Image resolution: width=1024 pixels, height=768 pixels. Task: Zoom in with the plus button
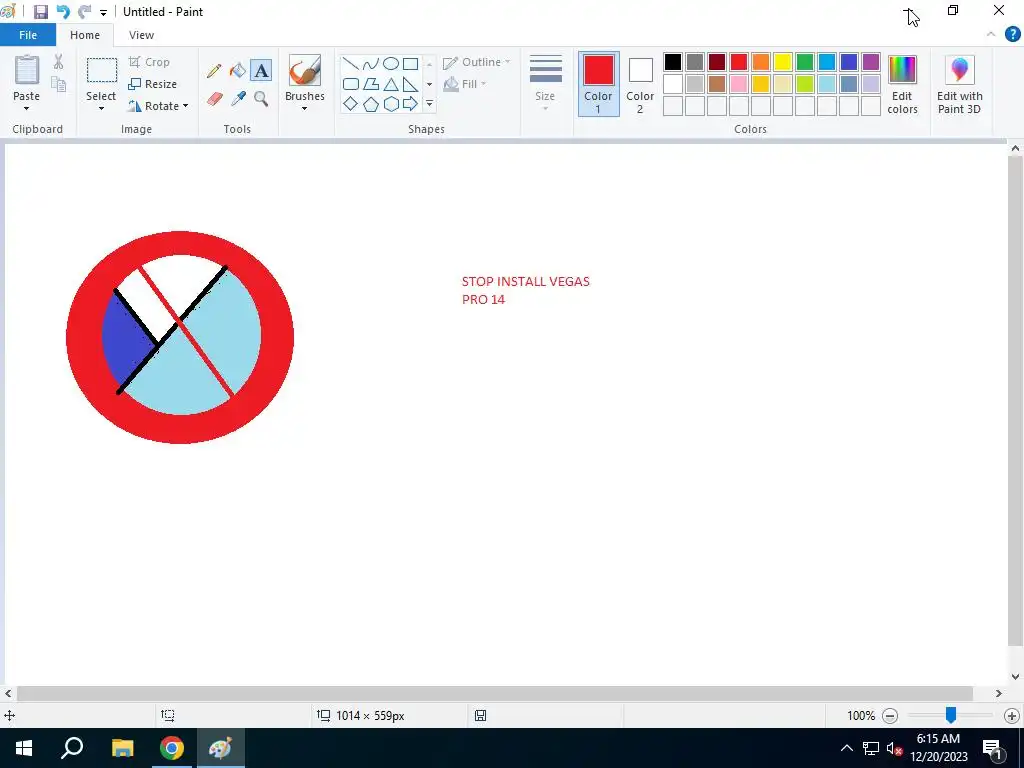click(x=1012, y=716)
